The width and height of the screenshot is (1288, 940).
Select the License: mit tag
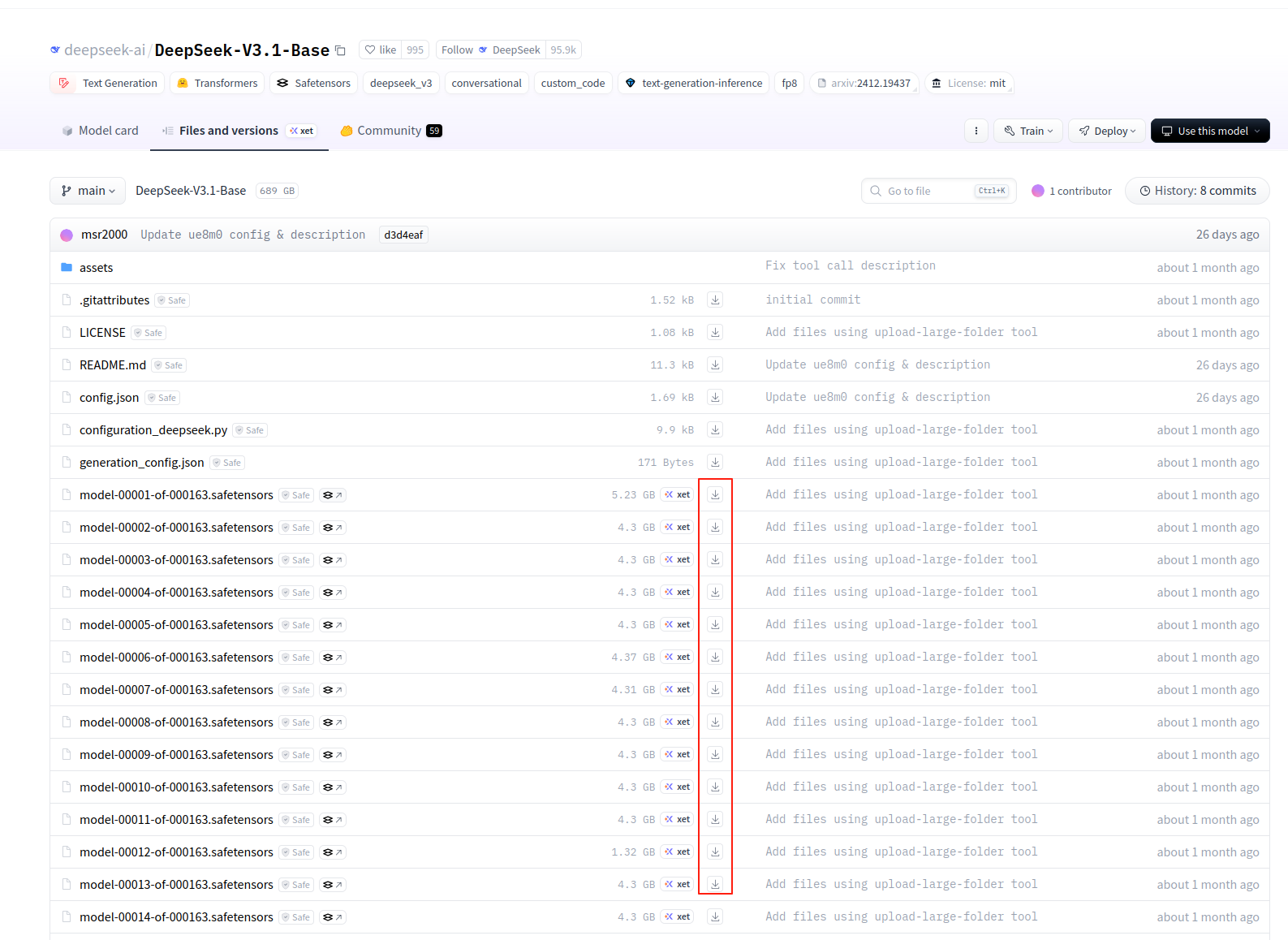[x=968, y=83]
